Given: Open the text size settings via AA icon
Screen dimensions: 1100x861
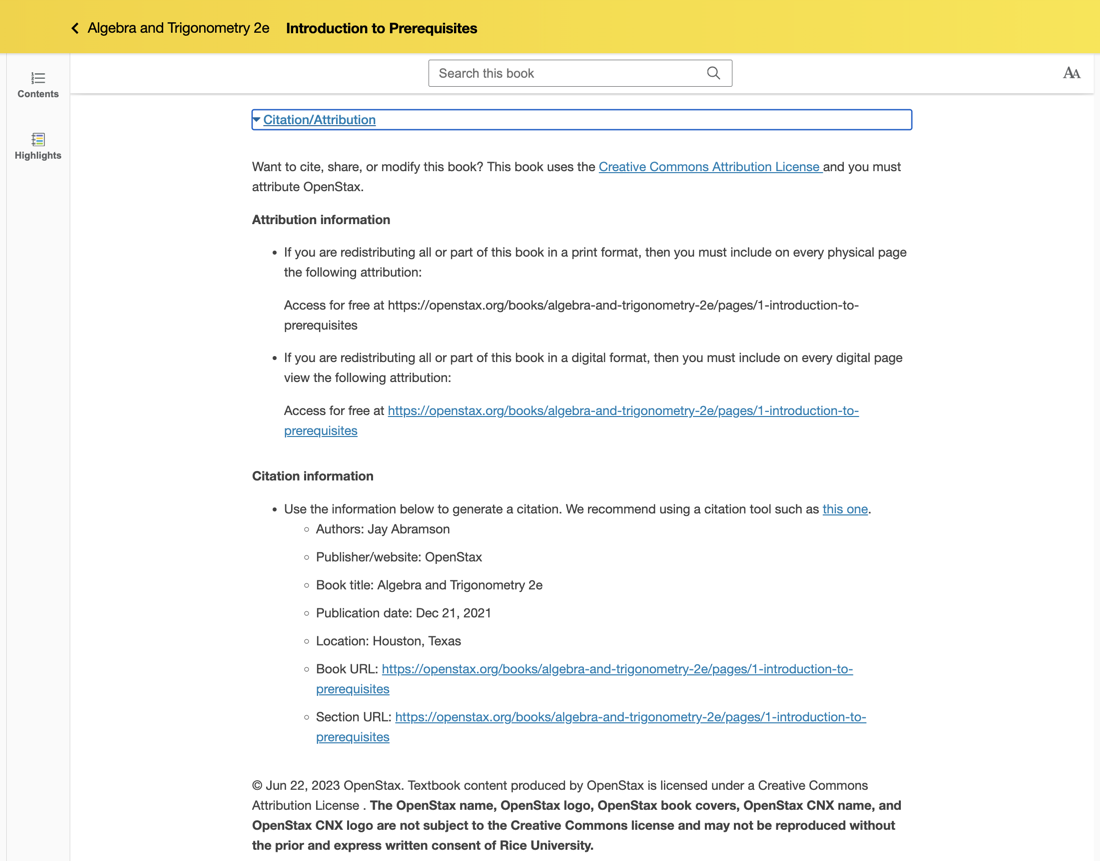Looking at the screenshot, I should pyautogui.click(x=1071, y=72).
